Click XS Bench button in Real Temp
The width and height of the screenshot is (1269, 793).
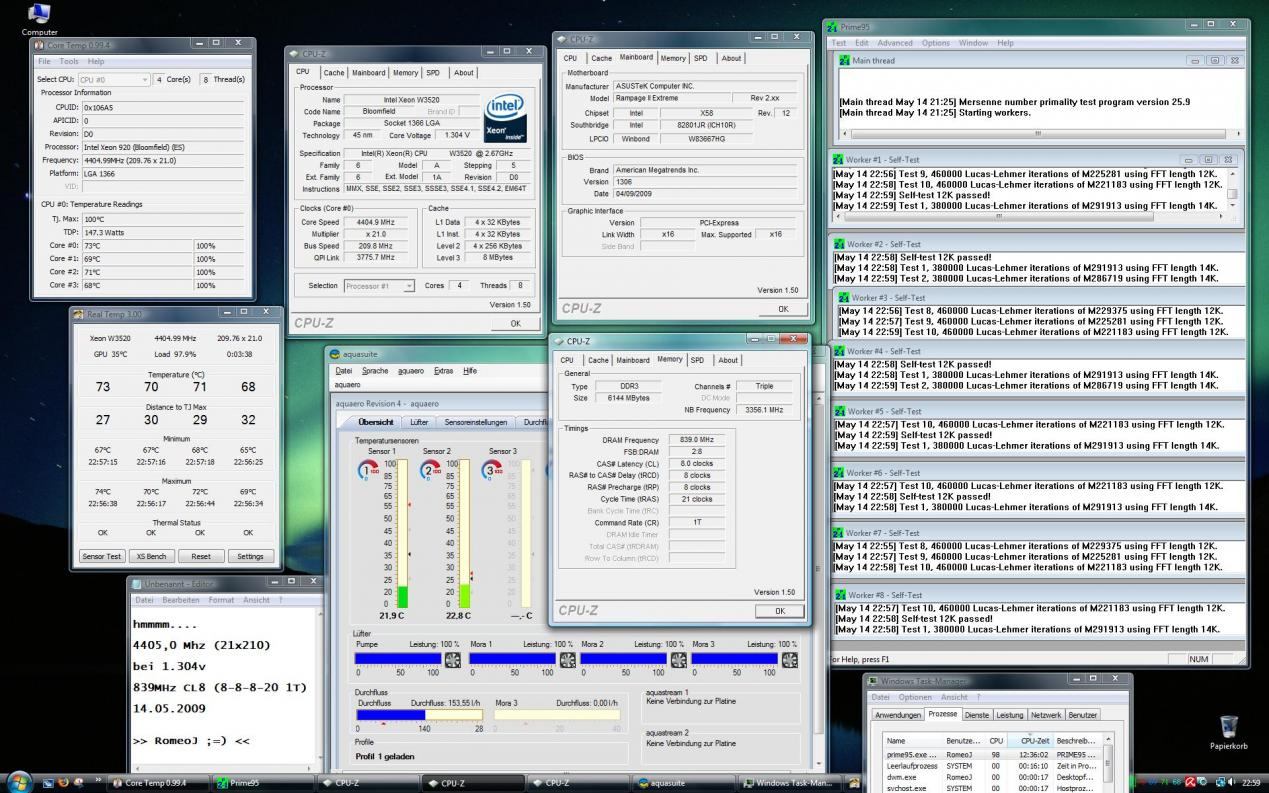click(151, 556)
